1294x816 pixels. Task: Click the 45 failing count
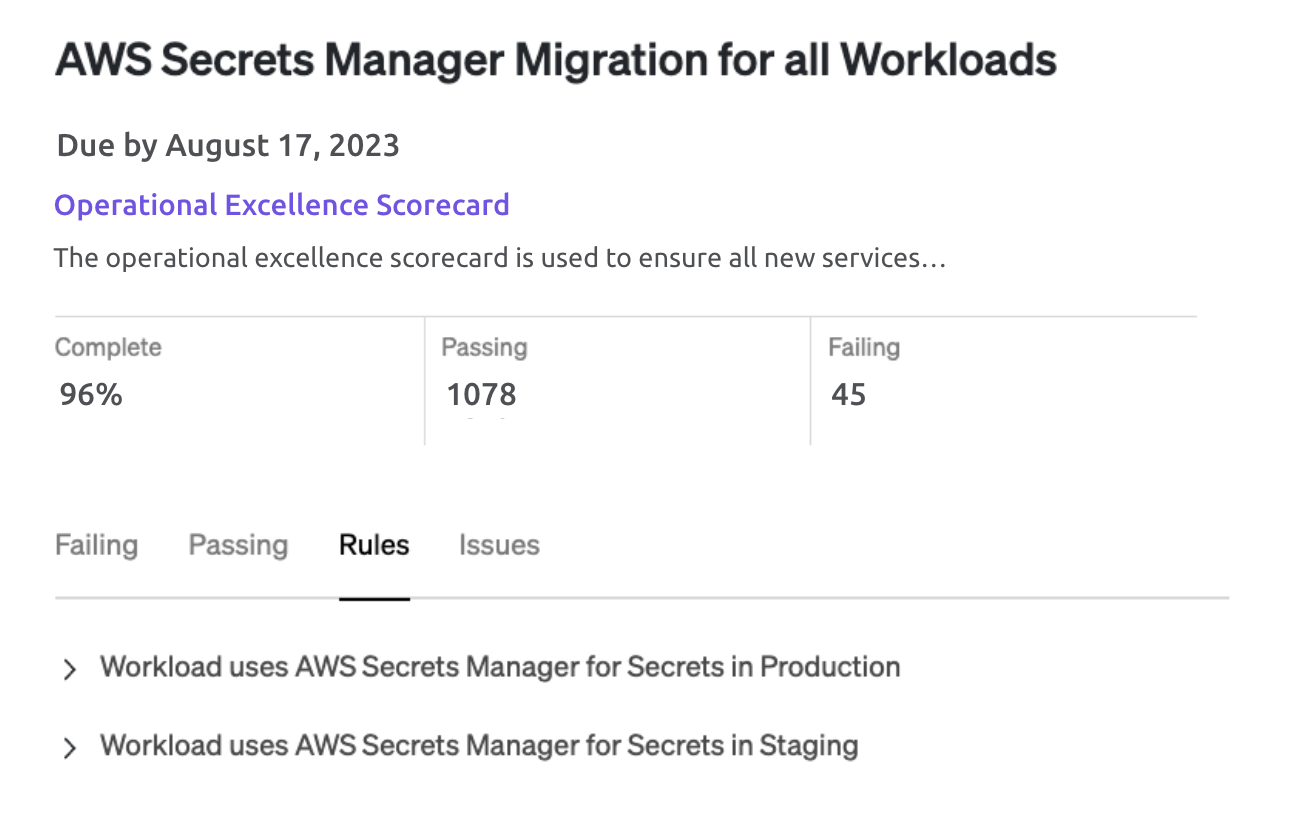(x=848, y=395)
